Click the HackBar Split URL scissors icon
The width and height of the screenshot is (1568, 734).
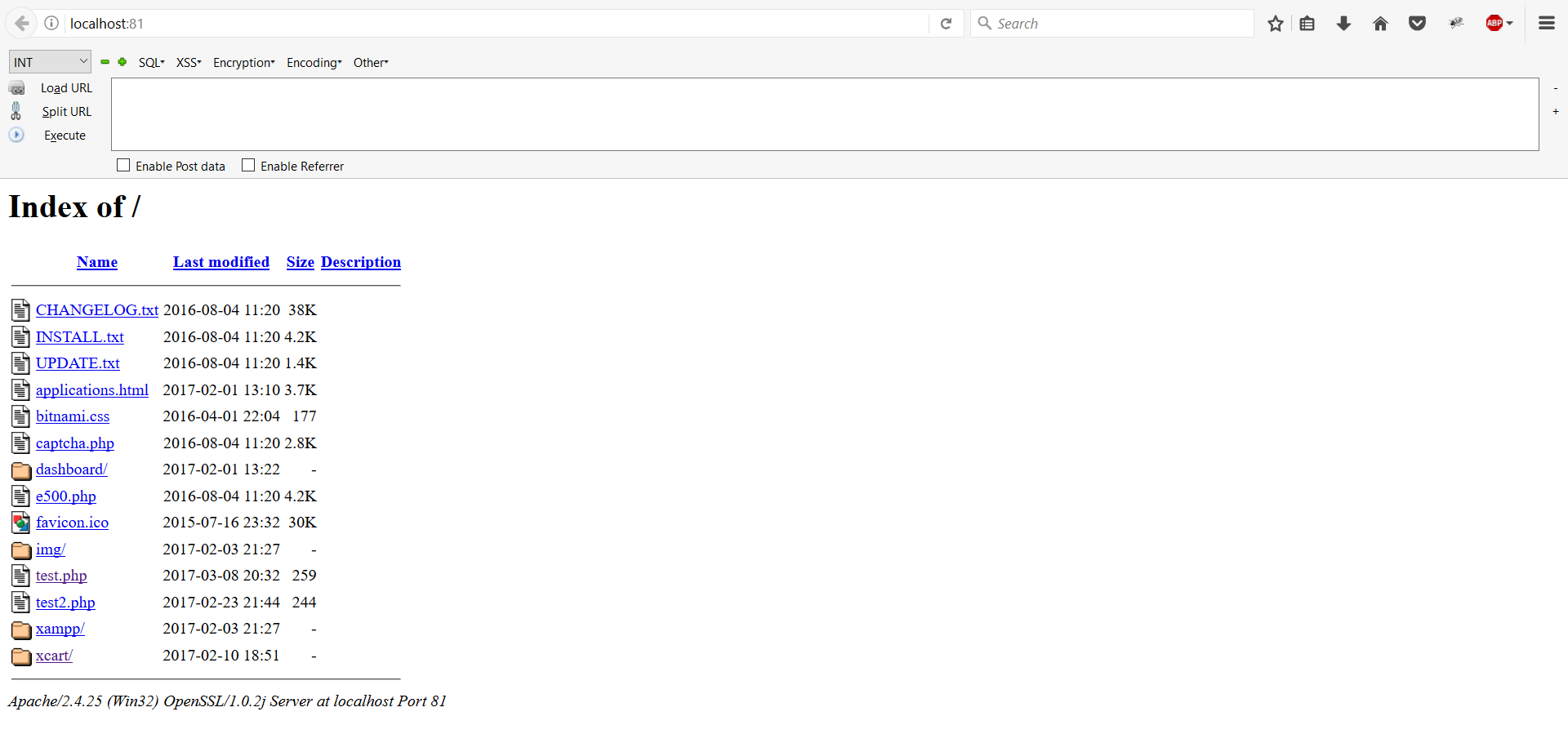click(x=17, y=111)
